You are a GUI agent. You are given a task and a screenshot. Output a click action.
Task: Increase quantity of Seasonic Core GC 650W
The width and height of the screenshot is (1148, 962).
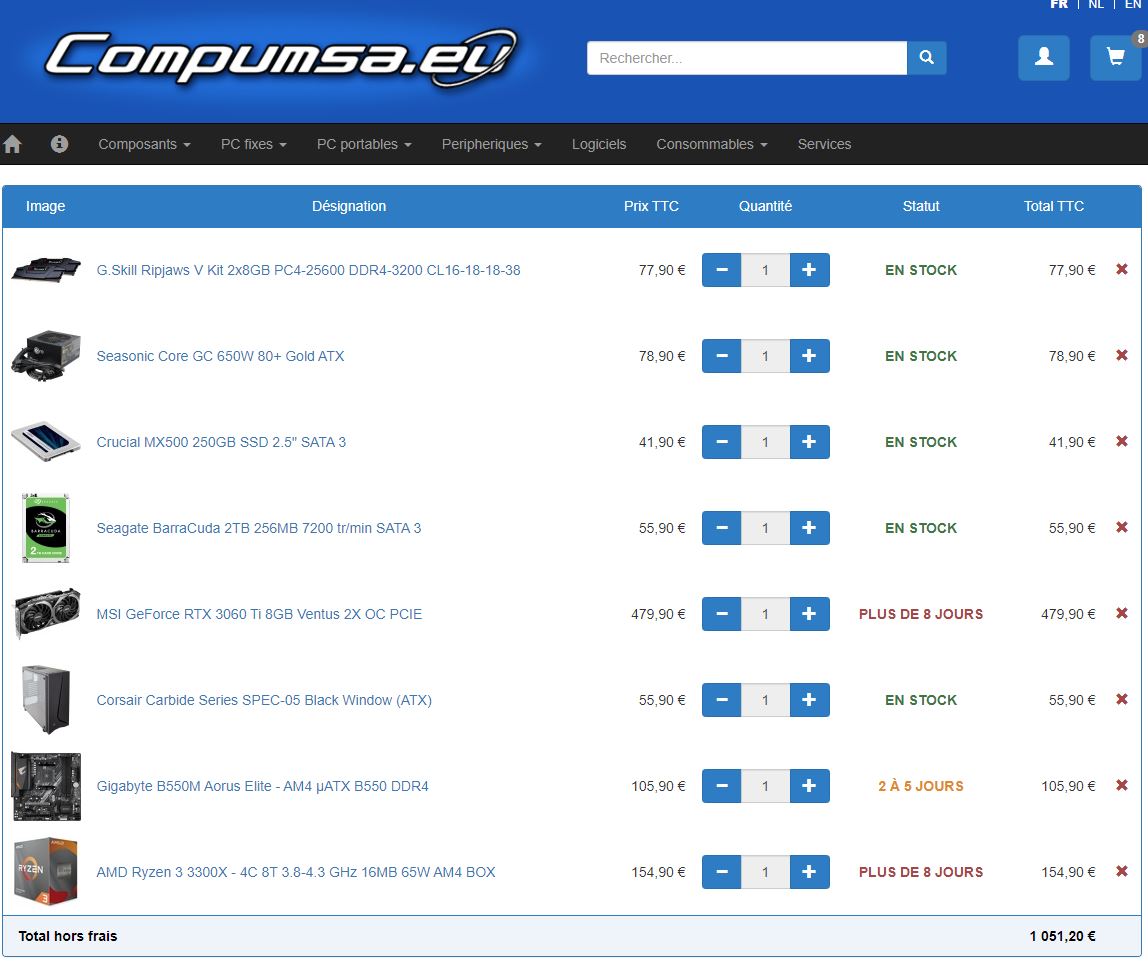click(x=809, y=356)
